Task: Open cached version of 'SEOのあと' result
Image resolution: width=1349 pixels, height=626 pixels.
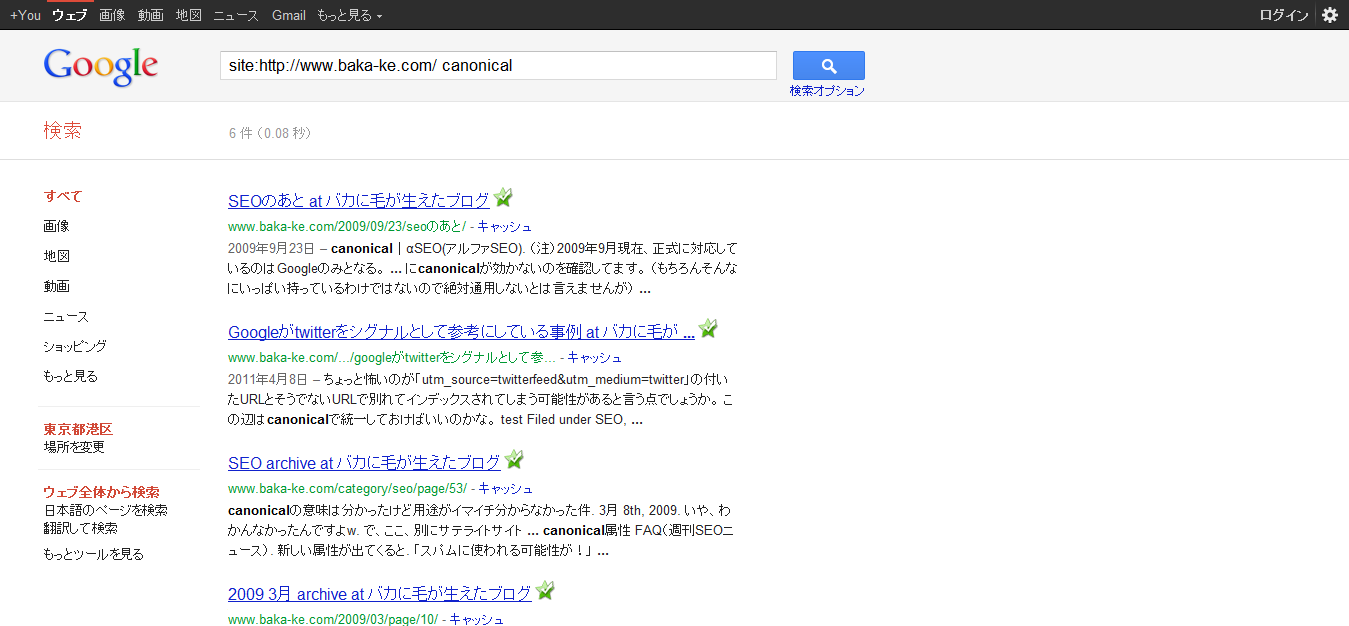Action: [x=504, y=227]
